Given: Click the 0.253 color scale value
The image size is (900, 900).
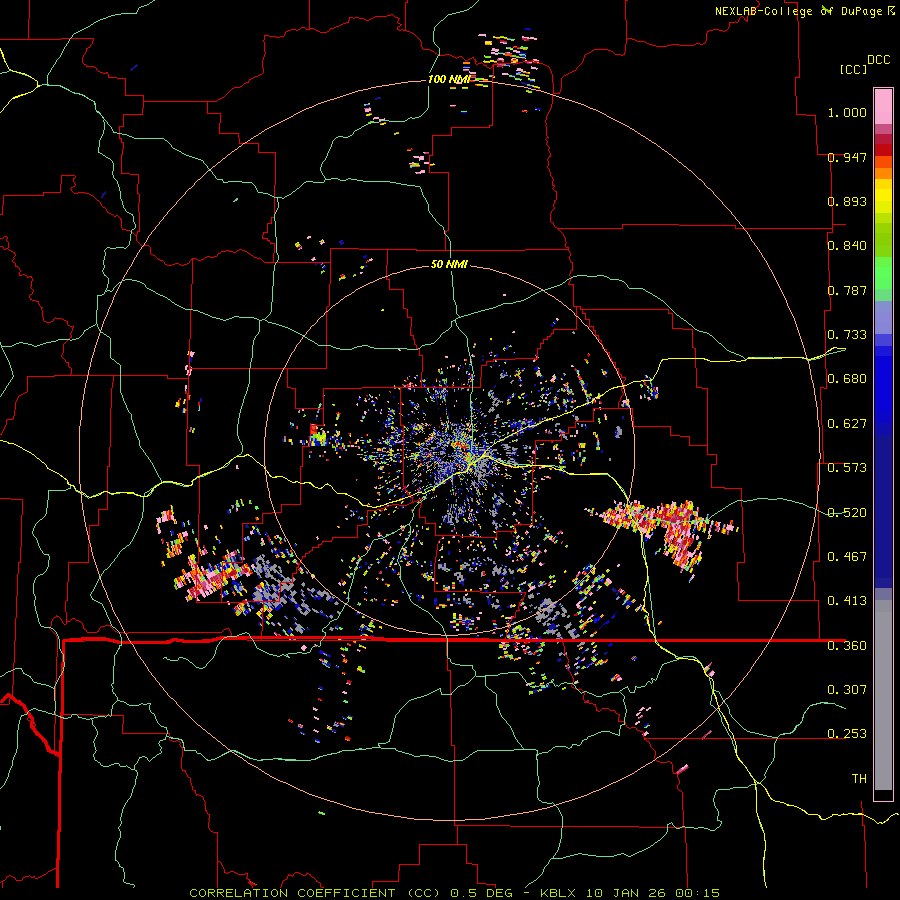Looking at the screenshot, I should 847,734.
